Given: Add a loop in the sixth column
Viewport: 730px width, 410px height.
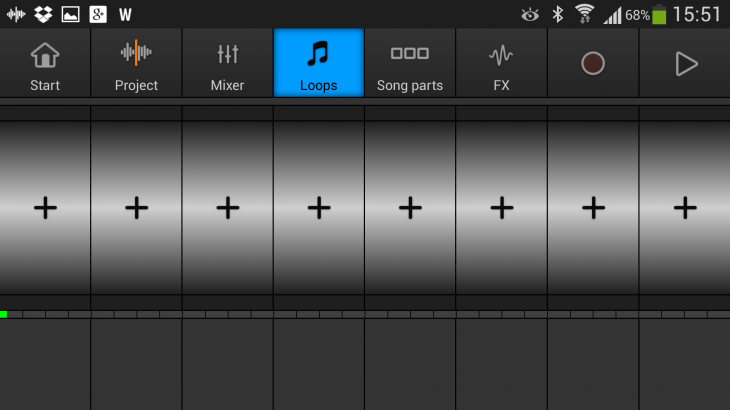Looking at the screenshot, I should coord(501,208).
